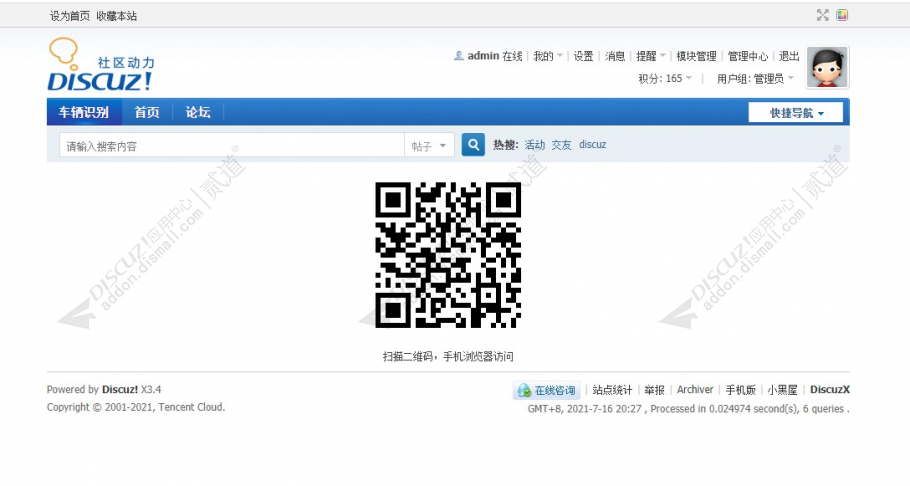Screen dimensions: 910x486
Task: Expand 积分: 165 dropdown
Action: click(665, 78)
